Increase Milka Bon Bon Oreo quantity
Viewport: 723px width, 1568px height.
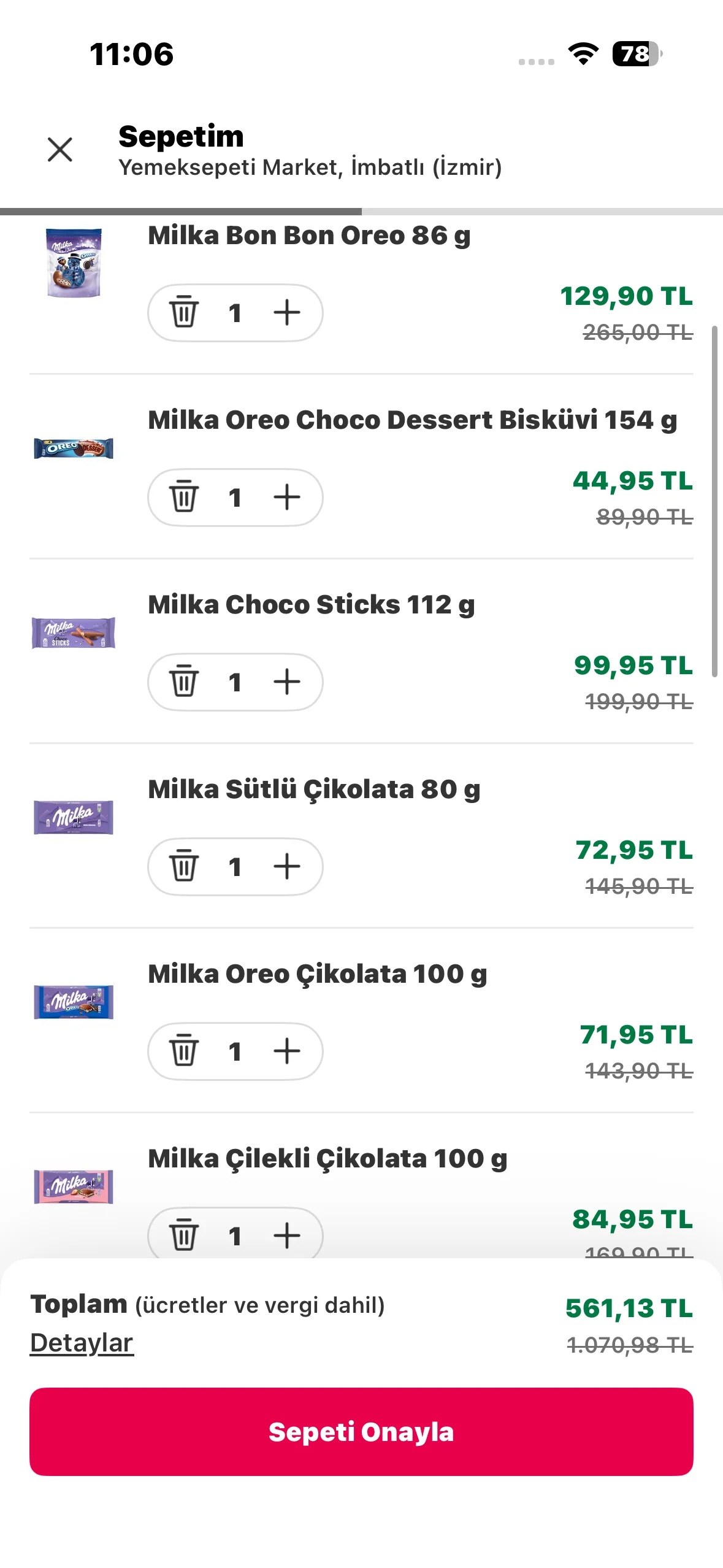pyautogui.click(x=286, y=312)
